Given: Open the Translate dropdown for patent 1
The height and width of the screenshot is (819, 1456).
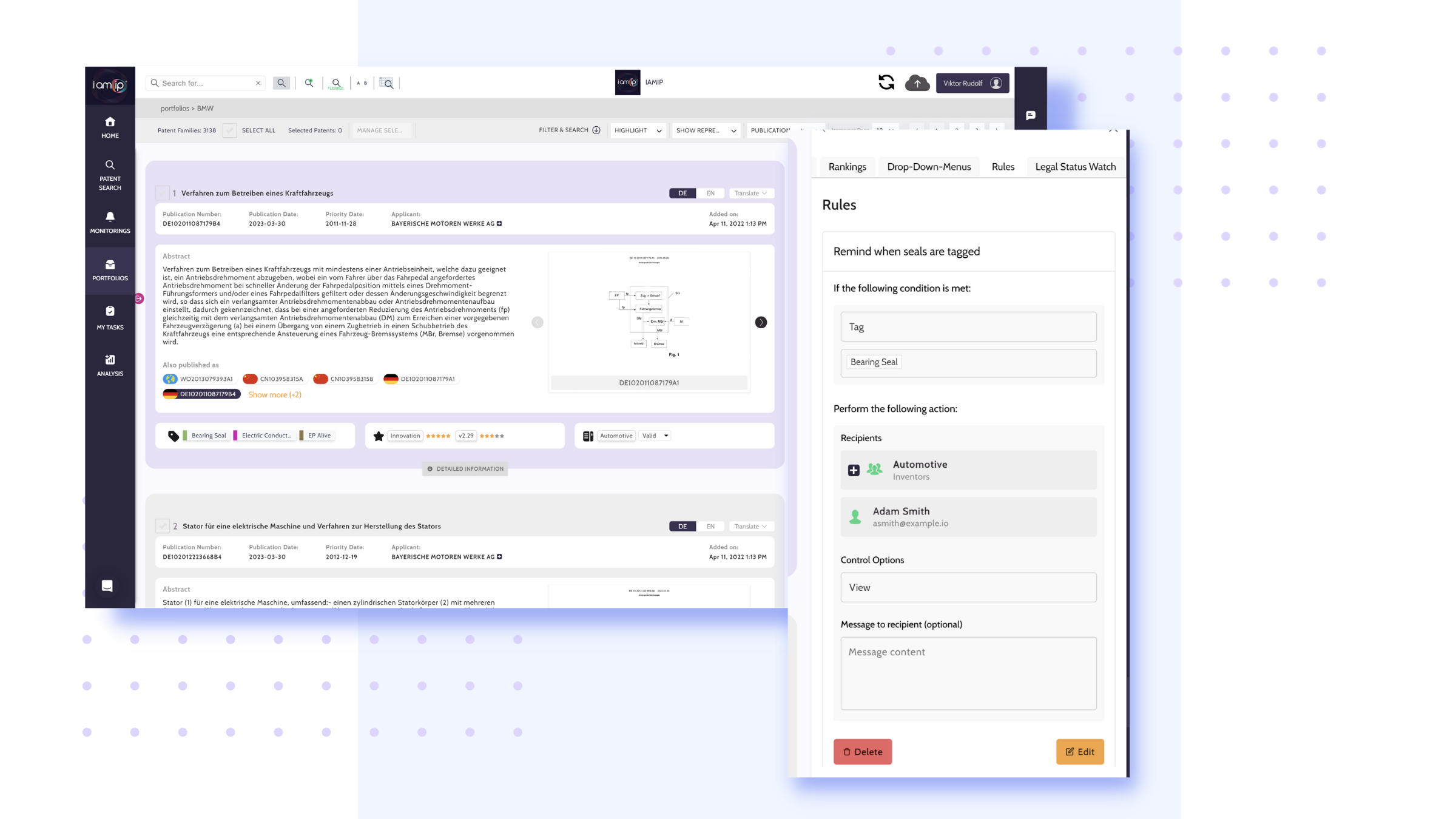Looking at the screenshot, I should click(x=750, y=193).
